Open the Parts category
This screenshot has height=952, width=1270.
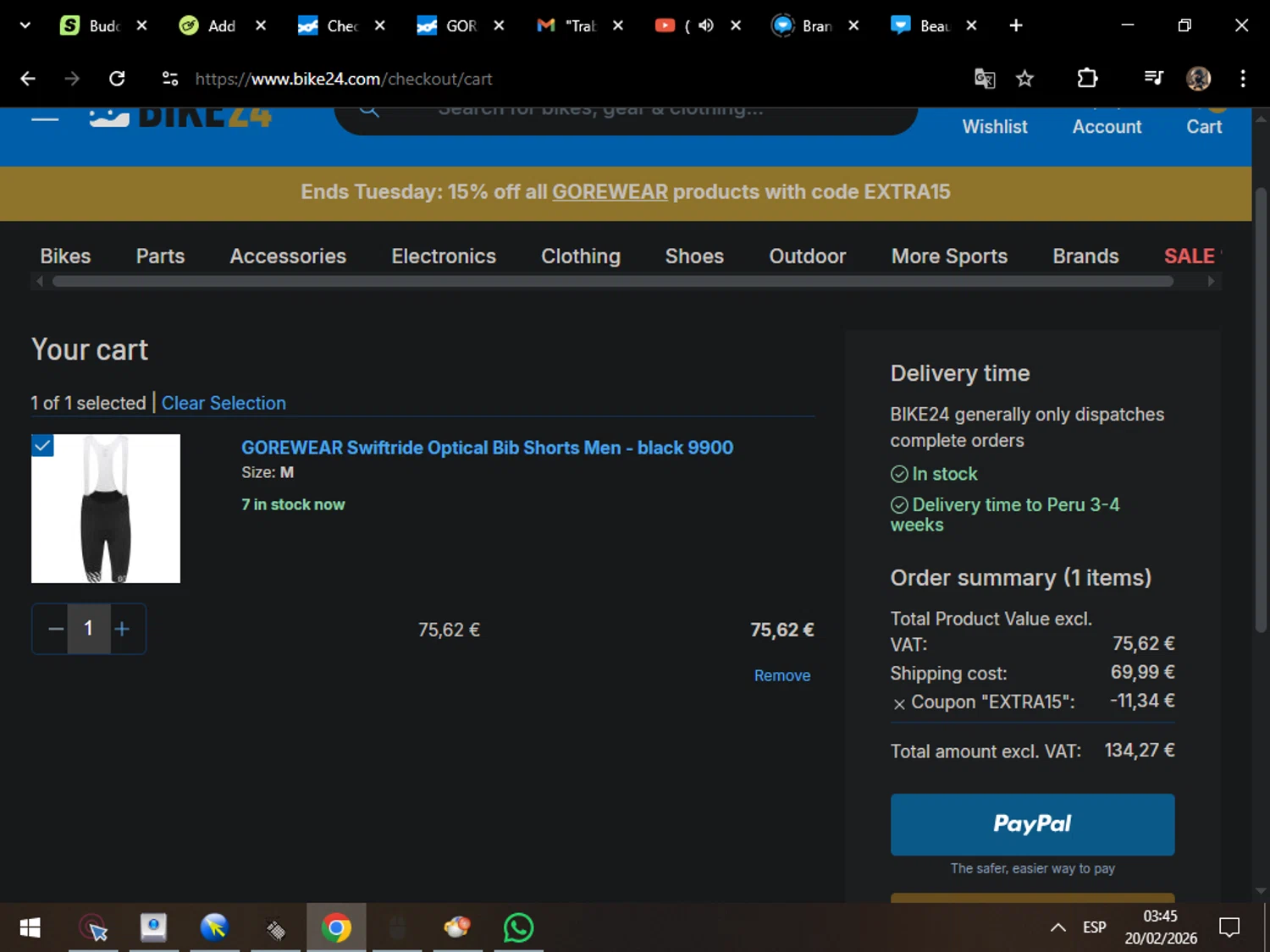click(x=160, y=256)
